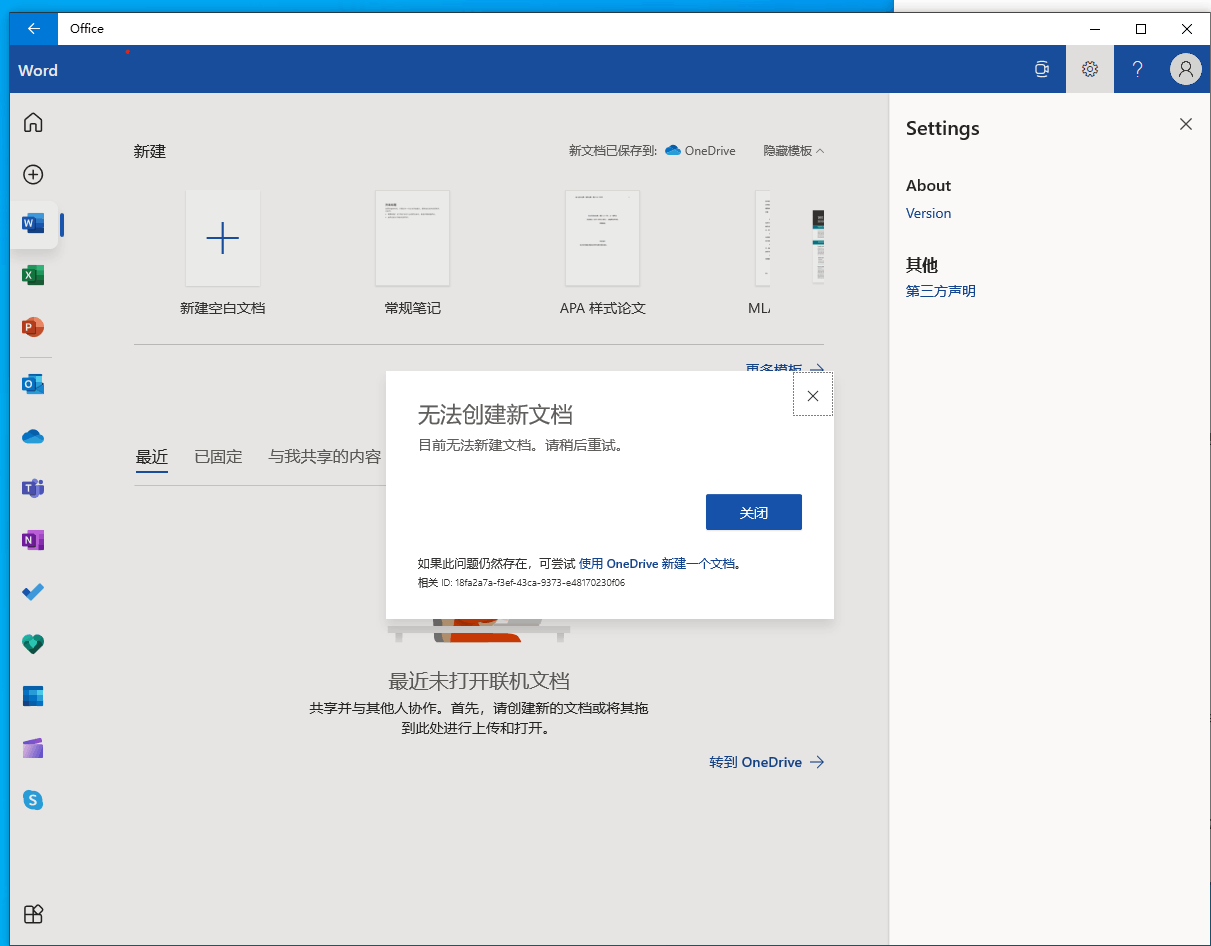Screen dimensions: 1211x946
Task: Open the Home icon in sidebar
Action: [x=33, y=123]
